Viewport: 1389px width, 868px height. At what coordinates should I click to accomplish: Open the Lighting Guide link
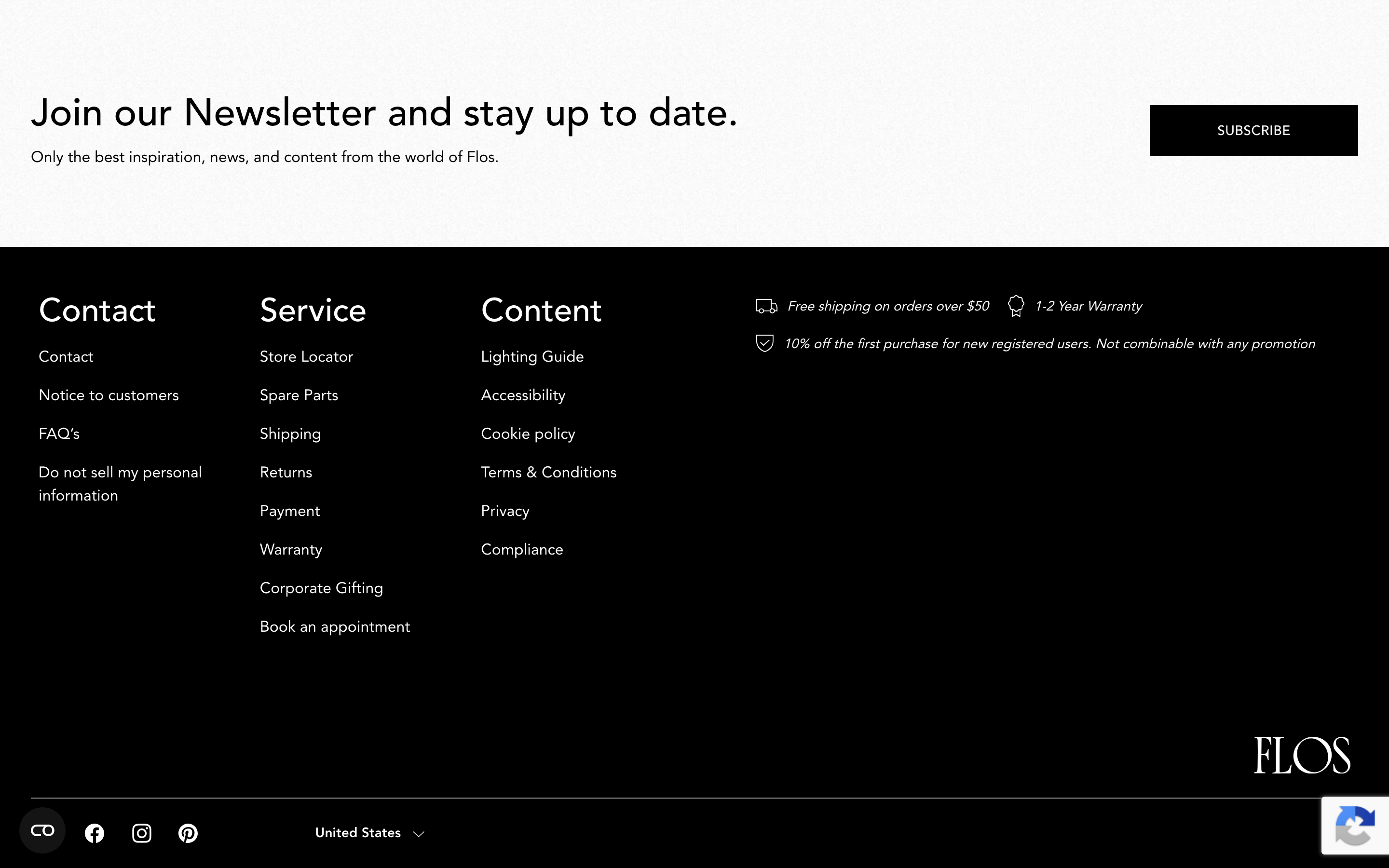tap(532, 356)
